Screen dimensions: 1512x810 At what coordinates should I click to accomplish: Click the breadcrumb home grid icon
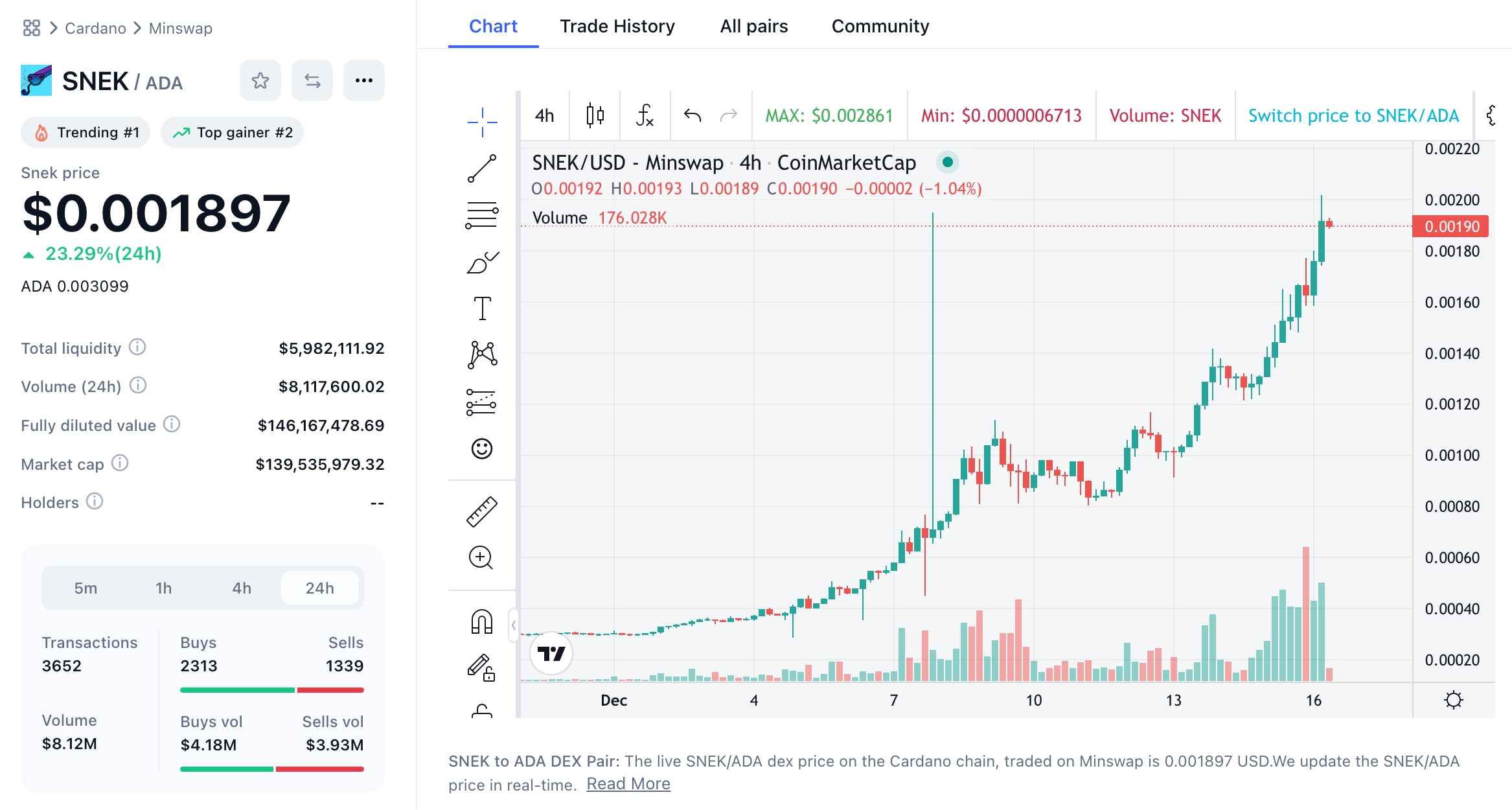click(x=31, y=28)
